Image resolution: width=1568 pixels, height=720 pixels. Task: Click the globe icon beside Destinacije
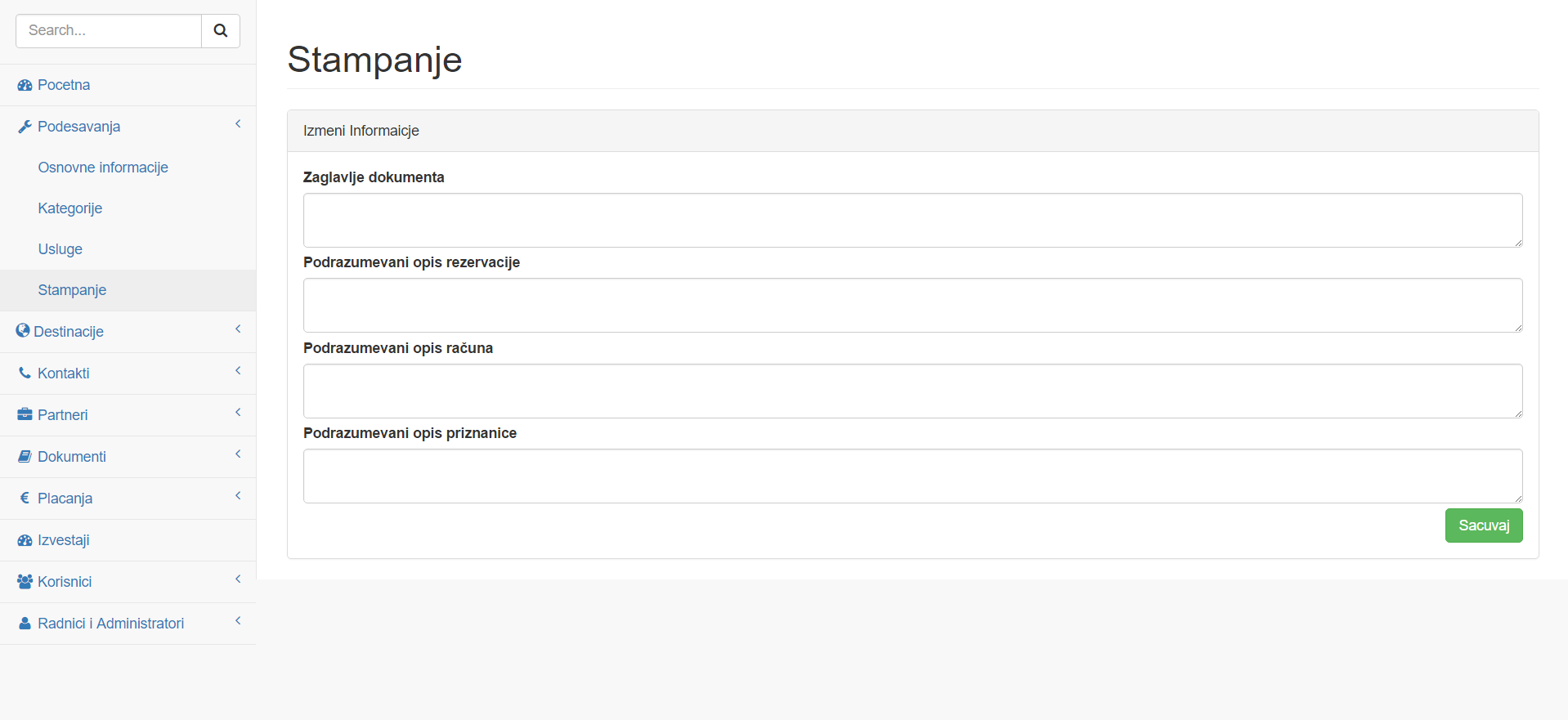click(x=23, y=330)
